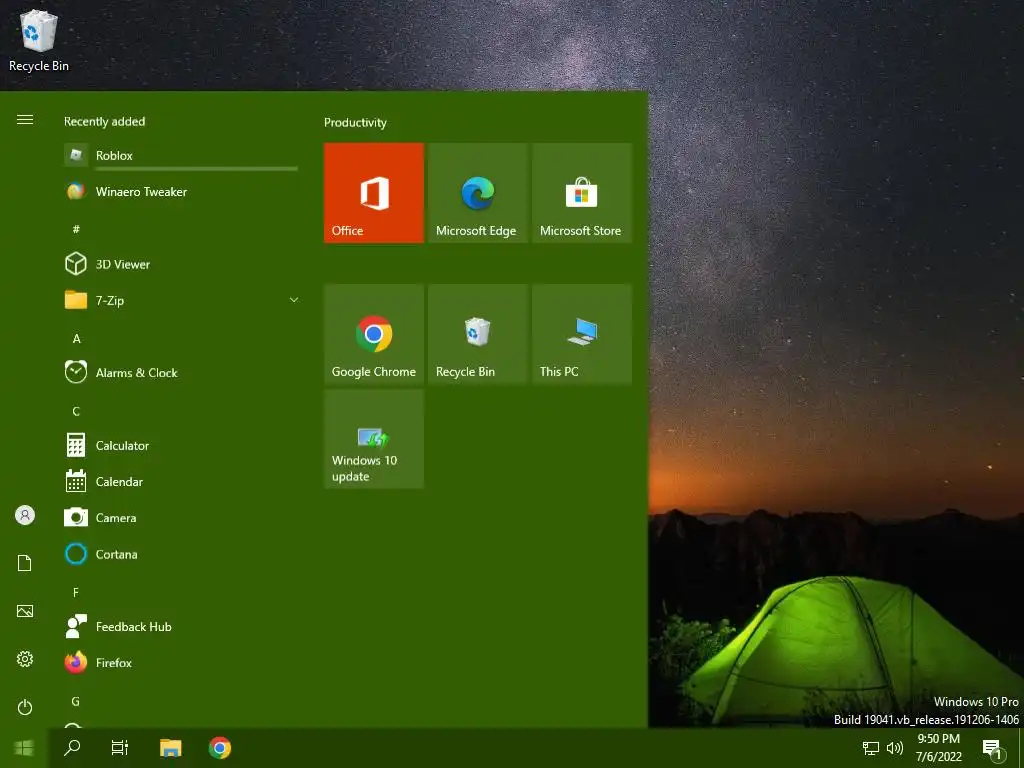Open Documents from Start sidebar
The height and width of the screenshot is (768, 1024).
[25, 563]
